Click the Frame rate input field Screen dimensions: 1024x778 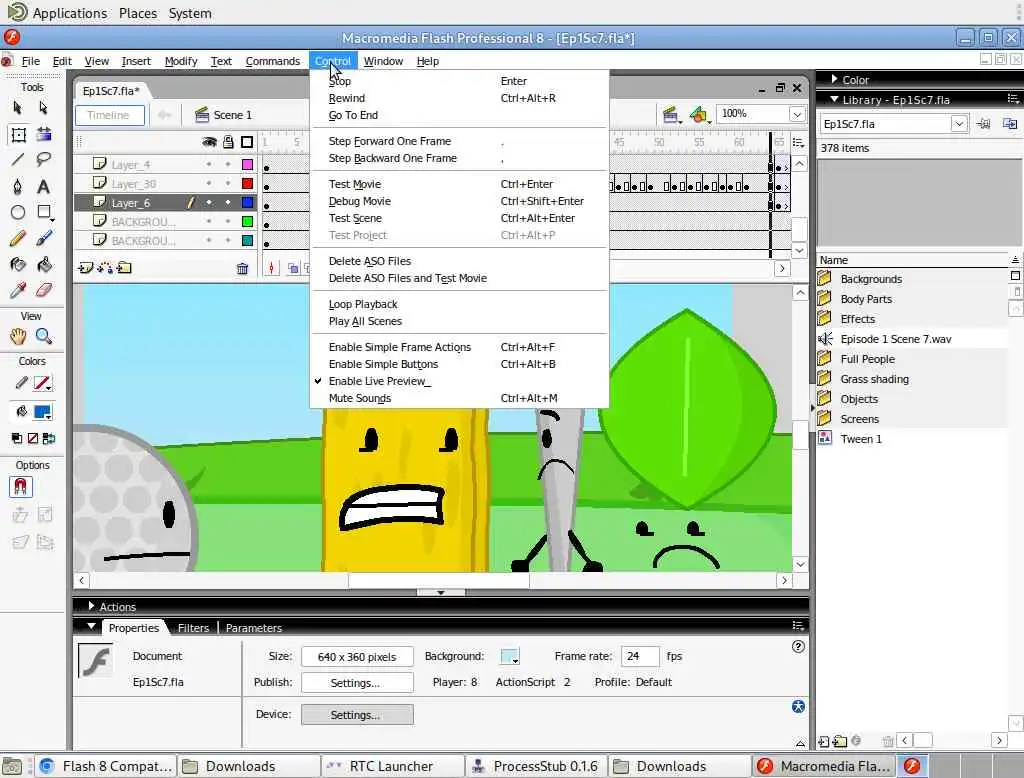639,656
